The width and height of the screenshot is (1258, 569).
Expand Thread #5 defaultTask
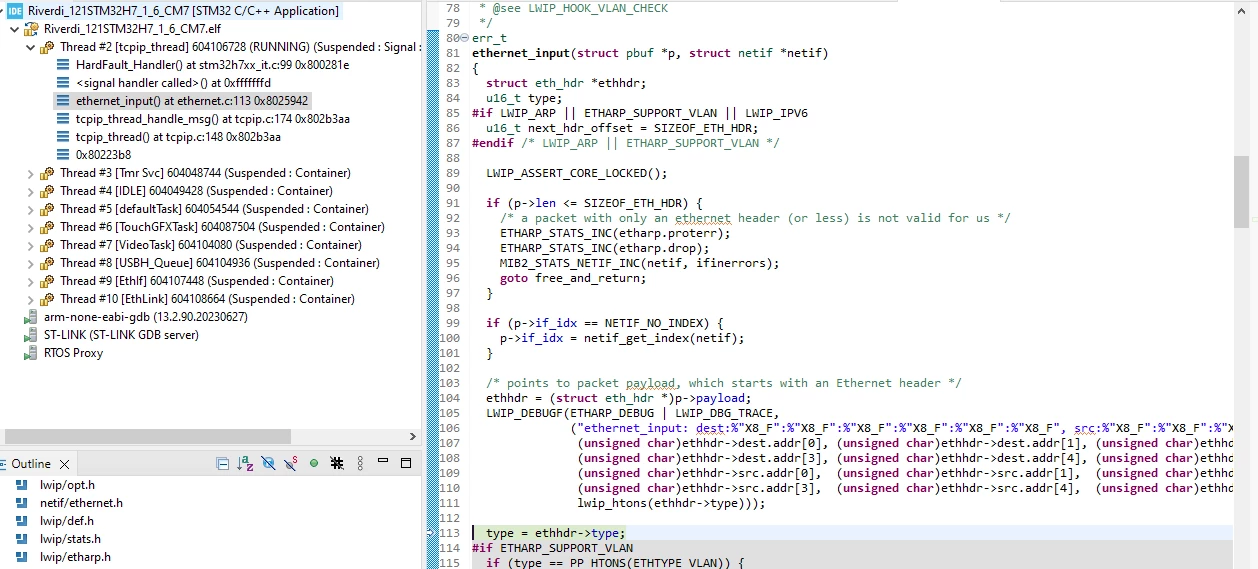point(31,209)
